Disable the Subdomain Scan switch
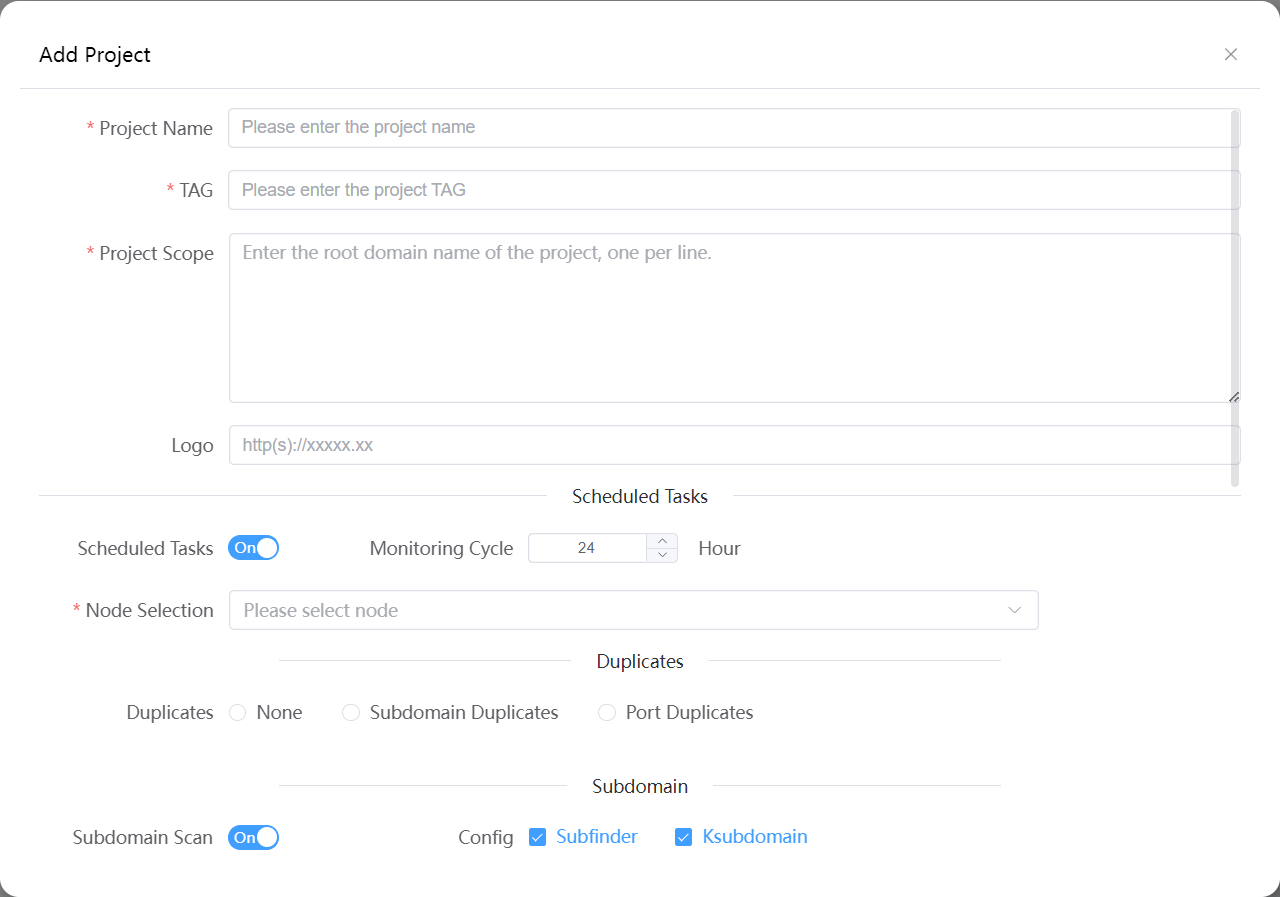 (x=253, y=837)
